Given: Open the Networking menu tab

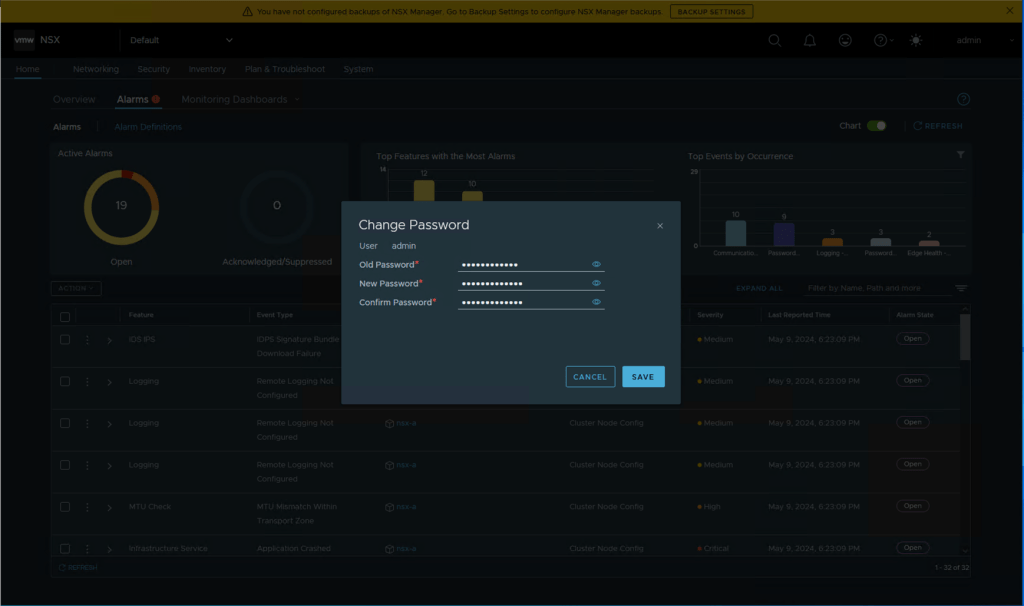Looking at the screenshot, I should (x=96, y=70).
